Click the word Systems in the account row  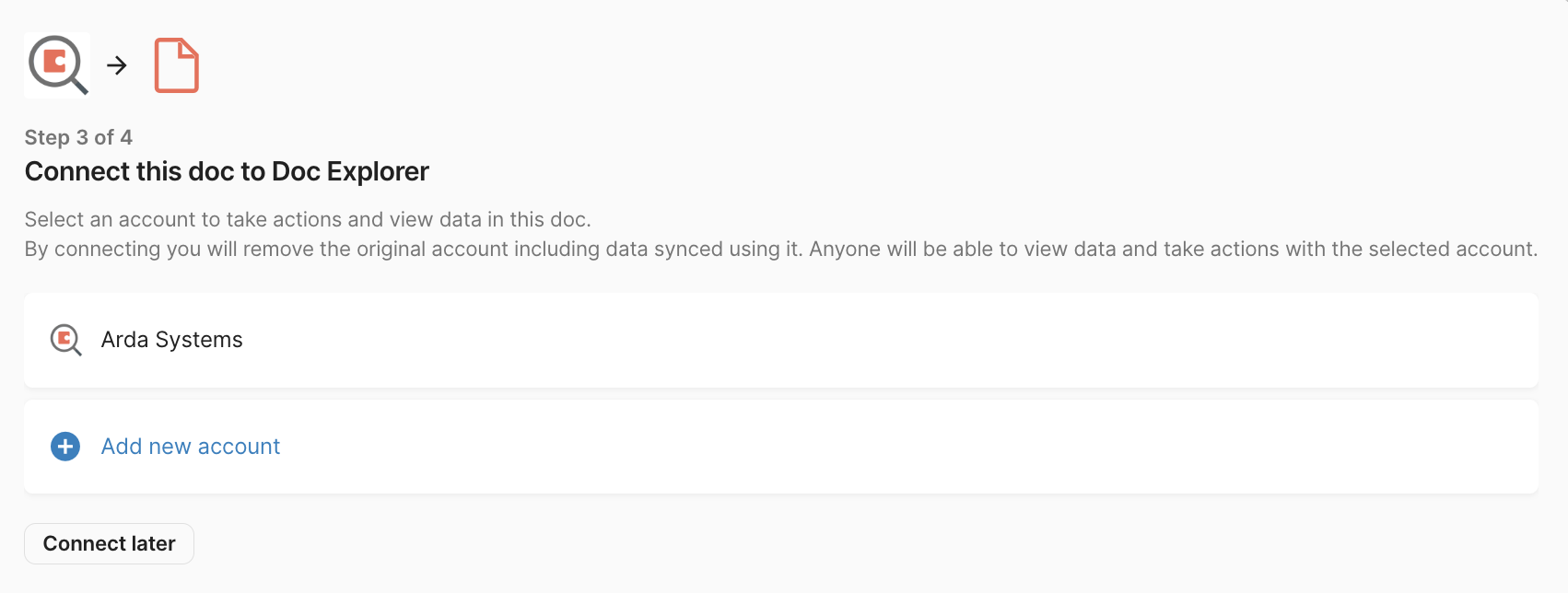coord(199,340)
